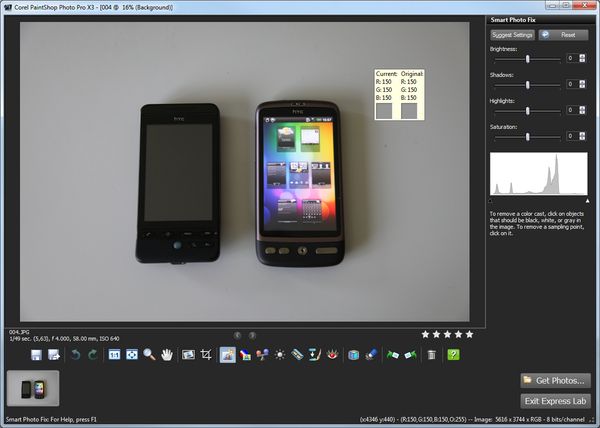600x428 pixels.
Task: Click the Straighten ruler tool icon
Action: pos(297,355)
